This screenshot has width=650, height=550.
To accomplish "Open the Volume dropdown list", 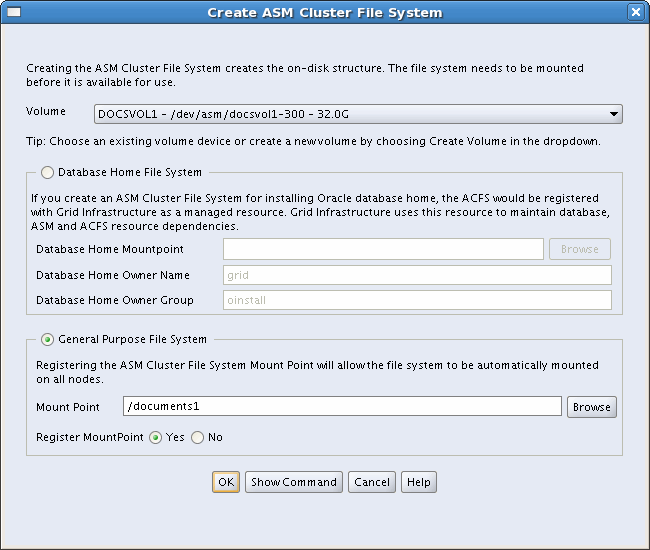I will [x=358, y=114].
